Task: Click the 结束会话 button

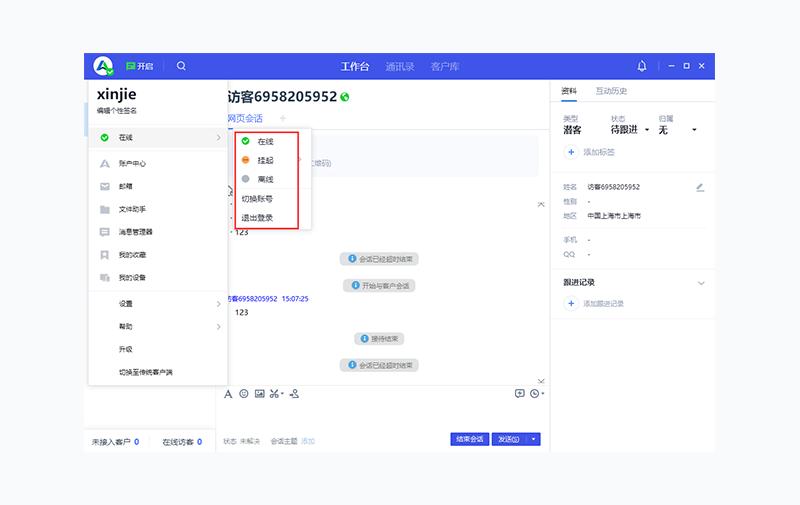Action: [469, 439]
